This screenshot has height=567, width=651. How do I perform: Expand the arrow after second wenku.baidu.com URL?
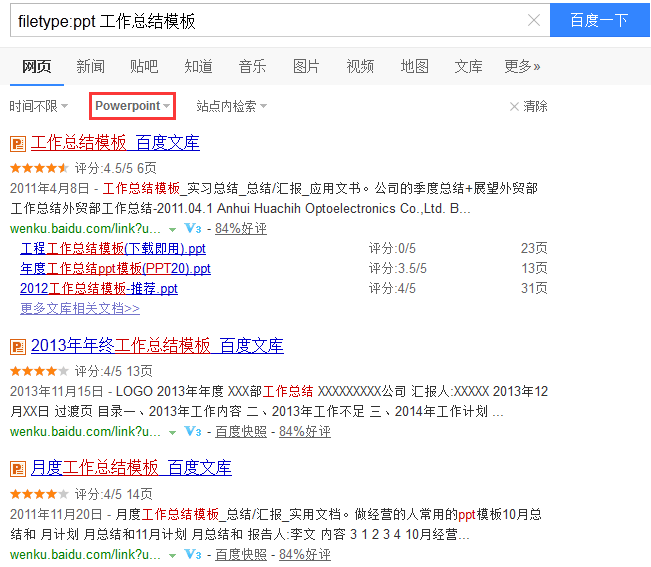pos(172,433)
